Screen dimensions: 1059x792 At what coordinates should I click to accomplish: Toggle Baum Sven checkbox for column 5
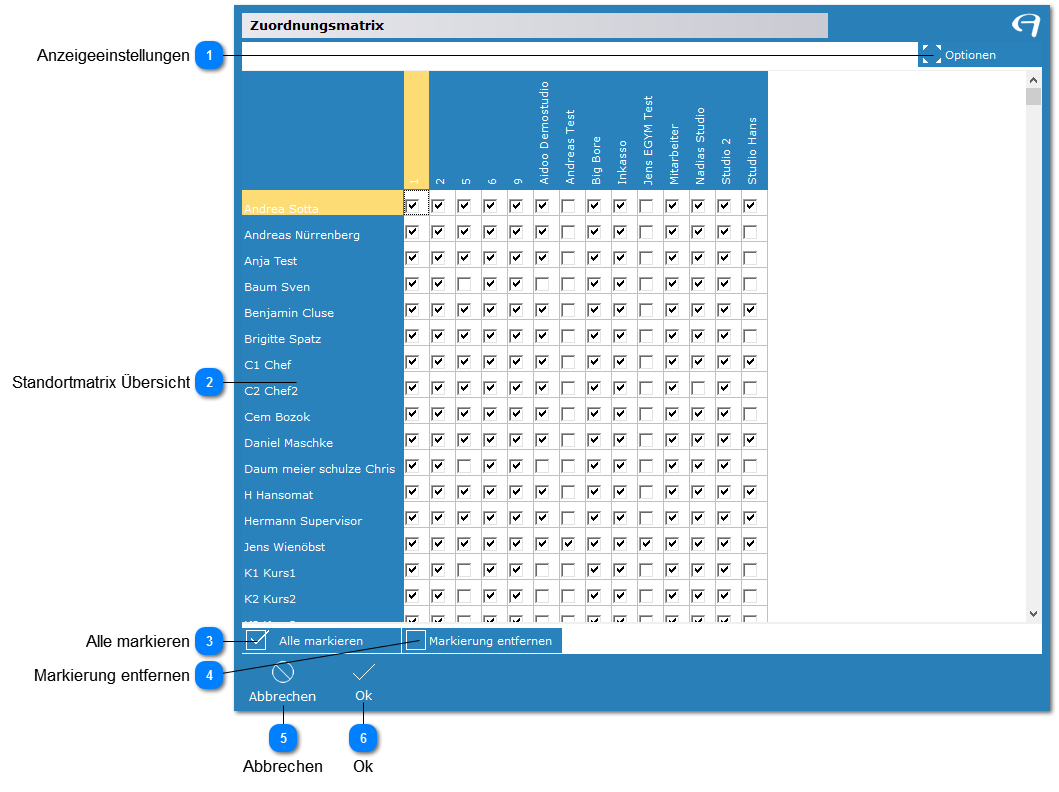click(464, 284)
